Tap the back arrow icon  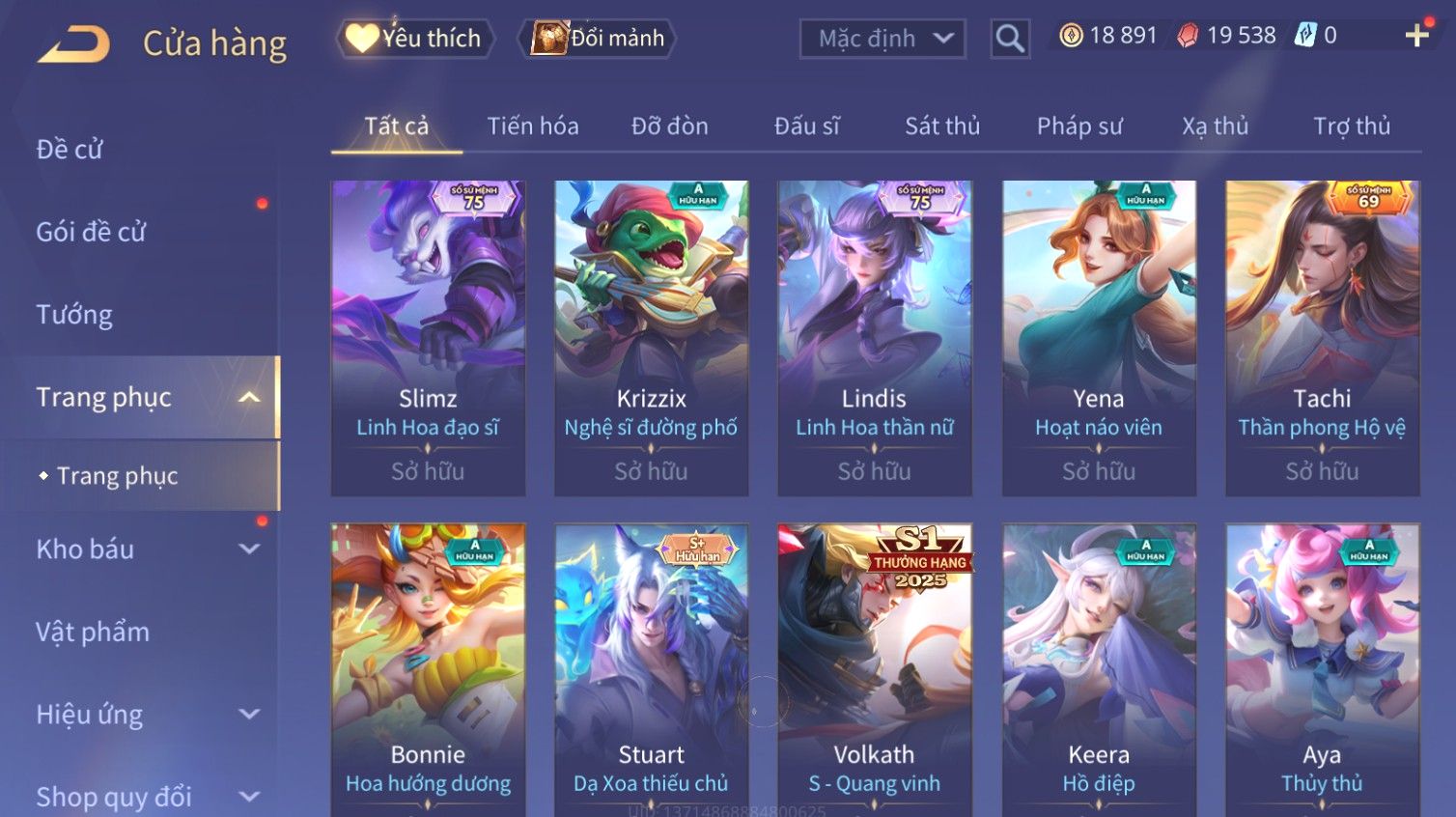click(73, 44)
